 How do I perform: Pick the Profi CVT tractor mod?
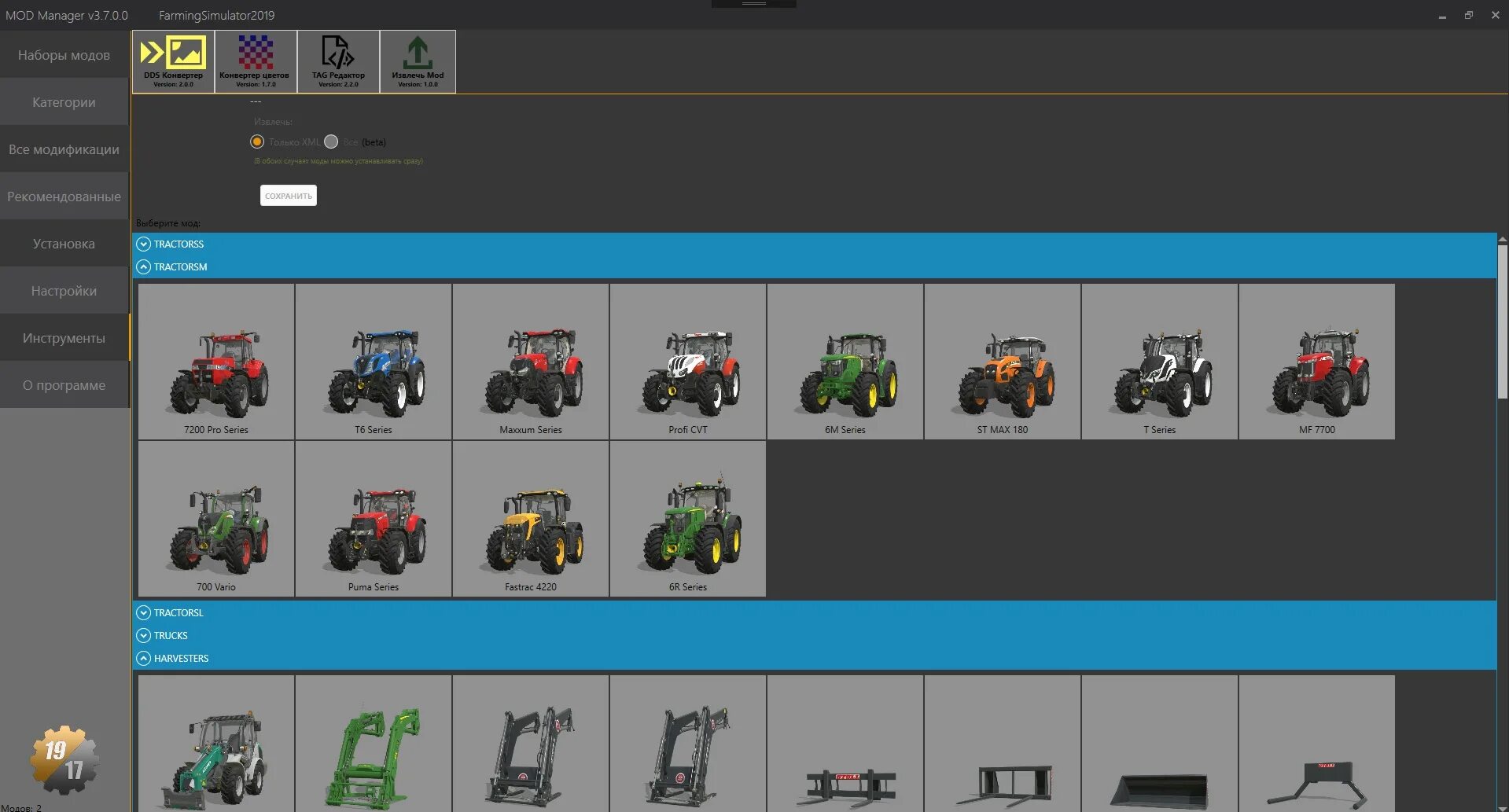point(688,362)
